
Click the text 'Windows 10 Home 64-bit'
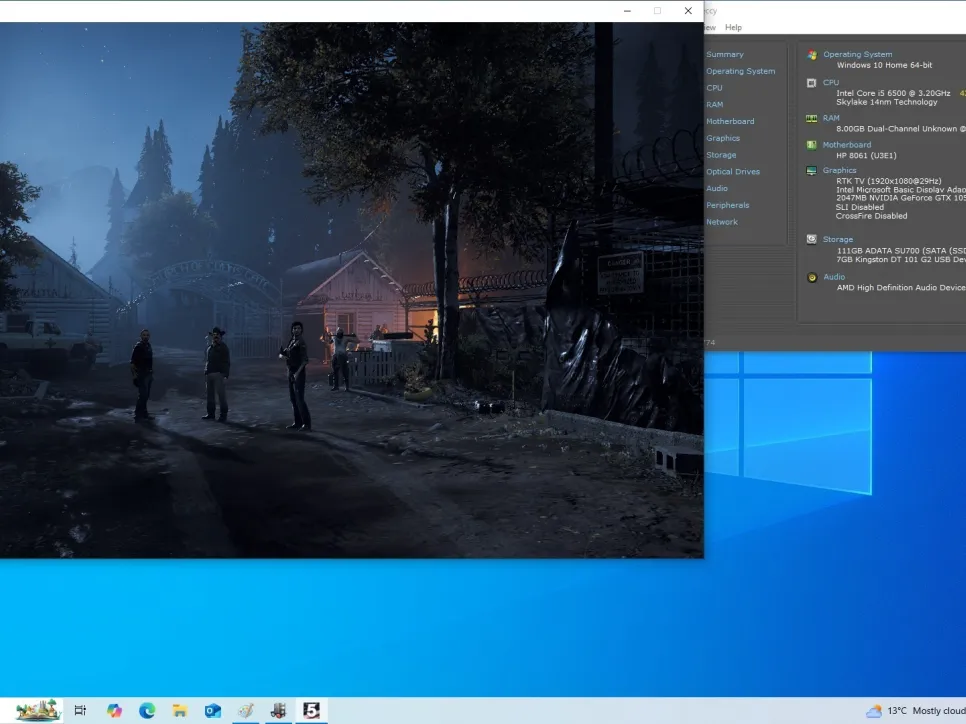click(884, 65)
